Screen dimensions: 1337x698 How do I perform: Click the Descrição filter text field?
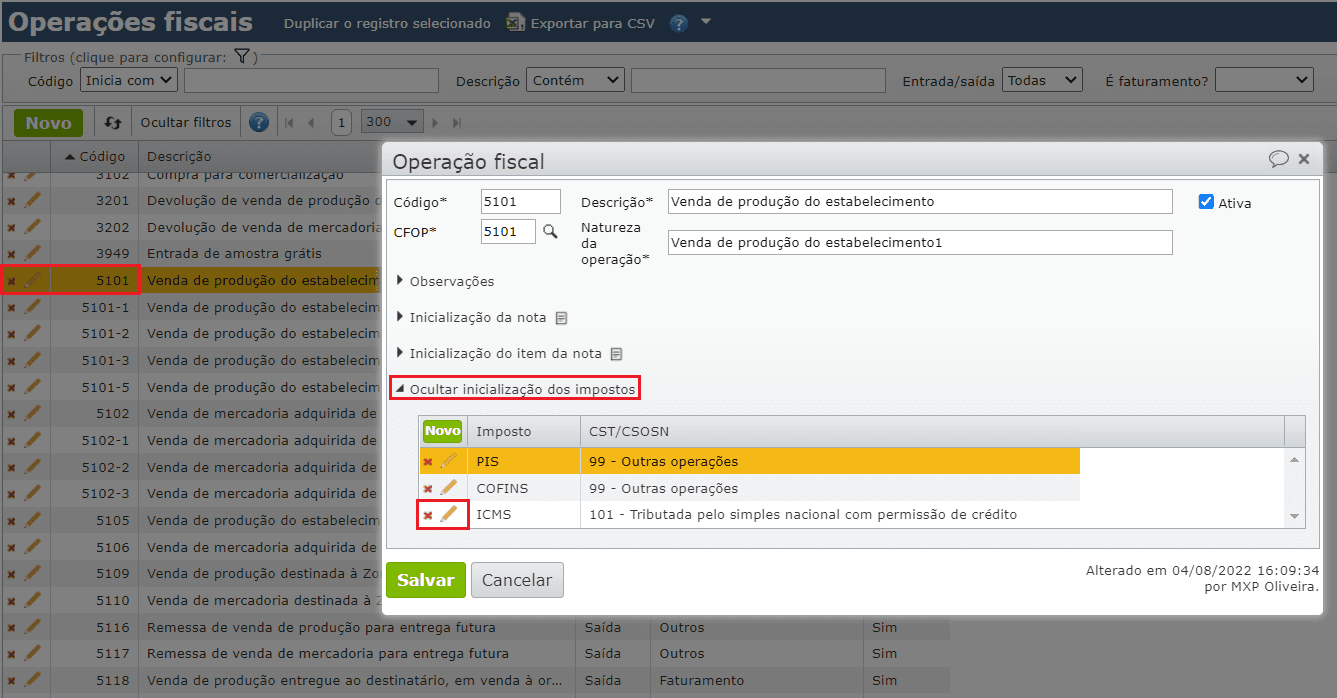[758, 80]
